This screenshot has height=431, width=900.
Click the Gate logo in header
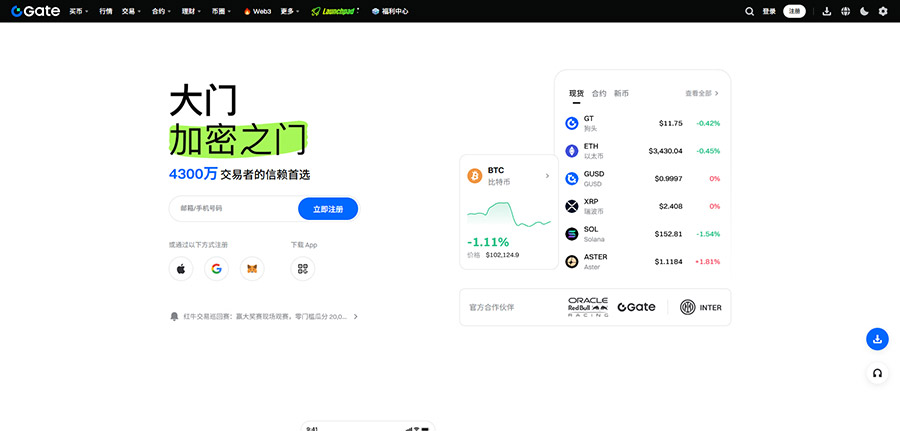(x=36, y=11)
